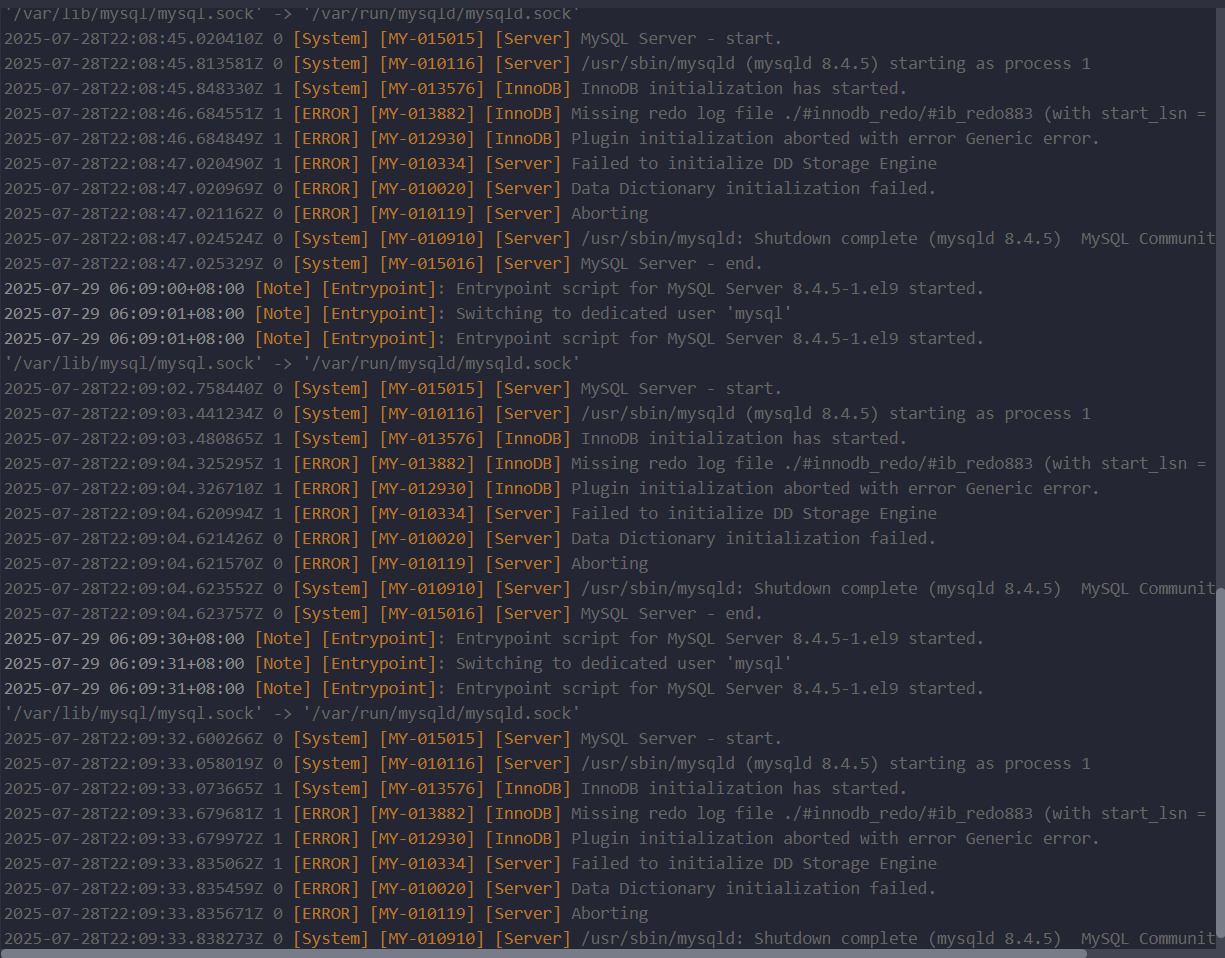The height and width of the screenshot is (958, 1225).
Task: Click the [System] tag on the 22:08:45.020410Z line
Action: (331, 38)
